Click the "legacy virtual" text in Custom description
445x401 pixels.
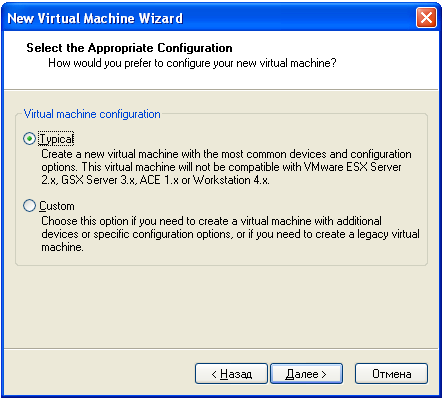click(x=388, y=234)
